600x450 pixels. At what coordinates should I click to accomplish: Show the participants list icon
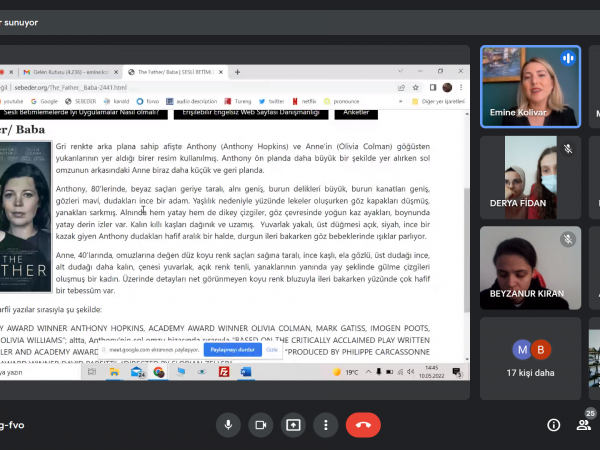[x=583, y=425]
